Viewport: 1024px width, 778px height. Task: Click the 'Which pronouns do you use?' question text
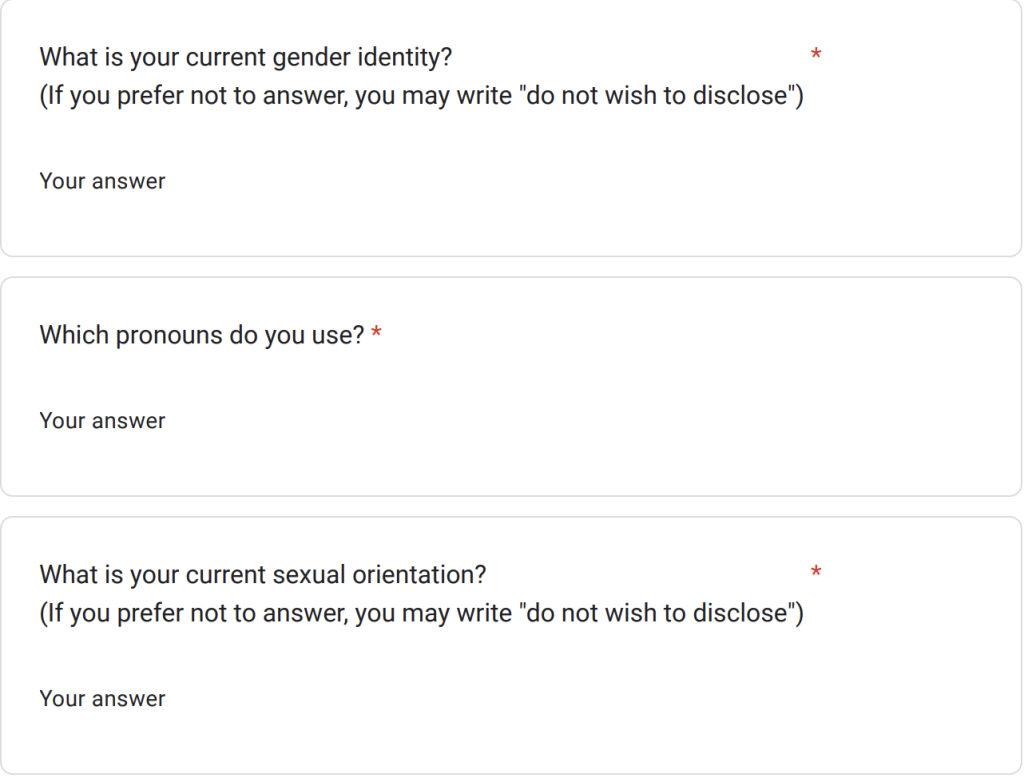pyautogui.click(x=202, y=335)
